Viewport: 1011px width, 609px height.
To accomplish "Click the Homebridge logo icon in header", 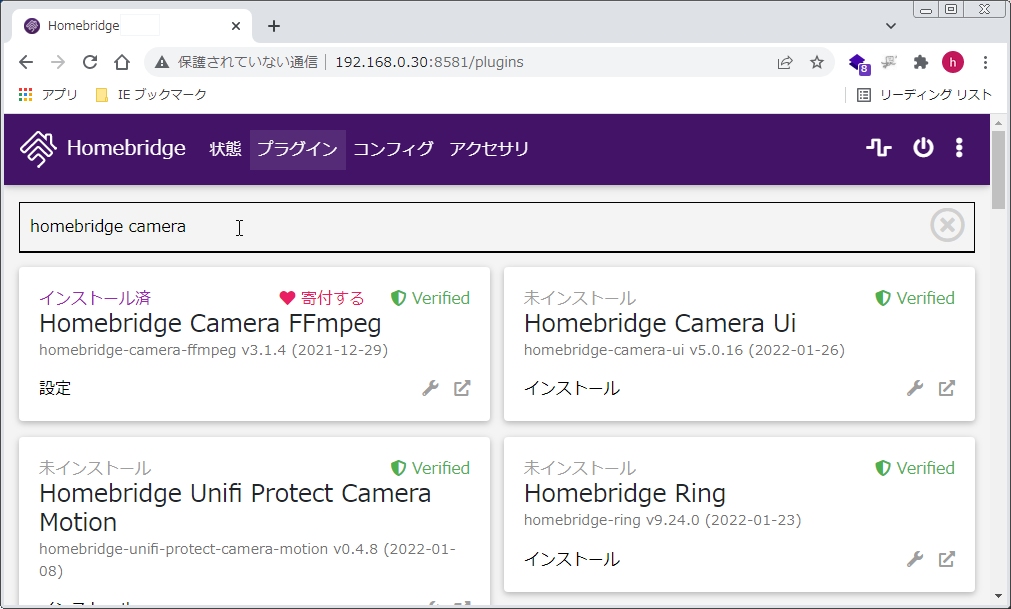I will [x=38, y=149].
